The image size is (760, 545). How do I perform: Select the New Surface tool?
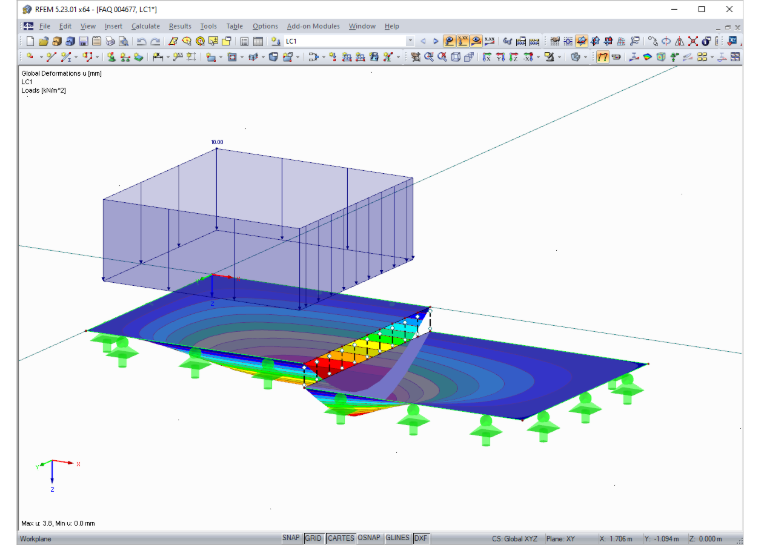tap(211, 57)
